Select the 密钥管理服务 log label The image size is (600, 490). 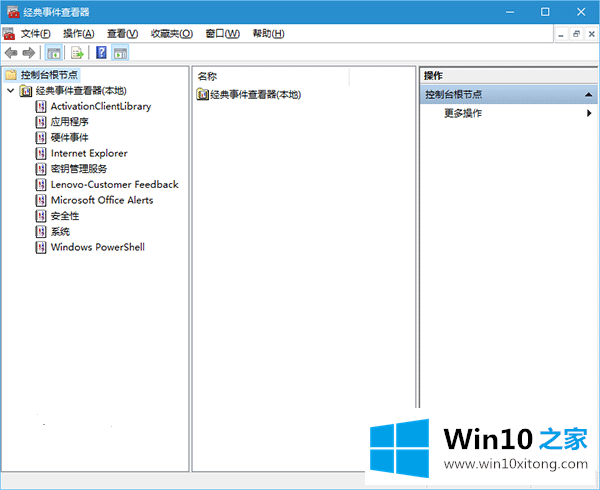[79, 169]
